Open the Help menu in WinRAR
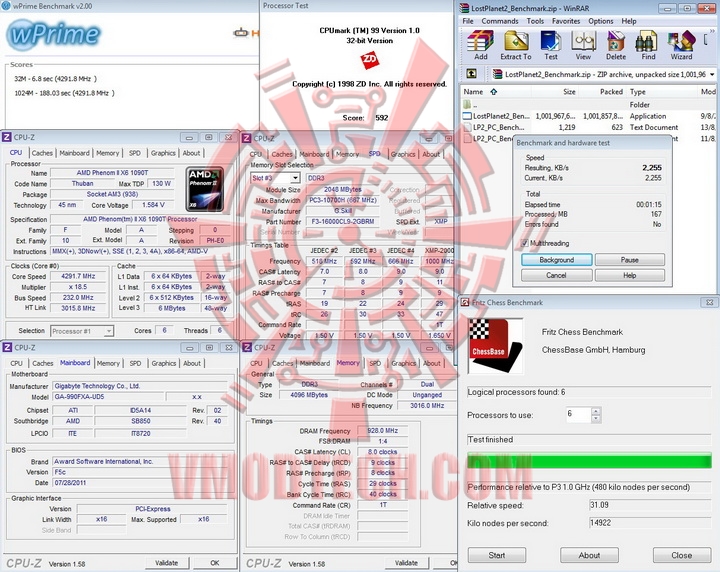This screenshot has height=572, width=720. pos(629,21)
